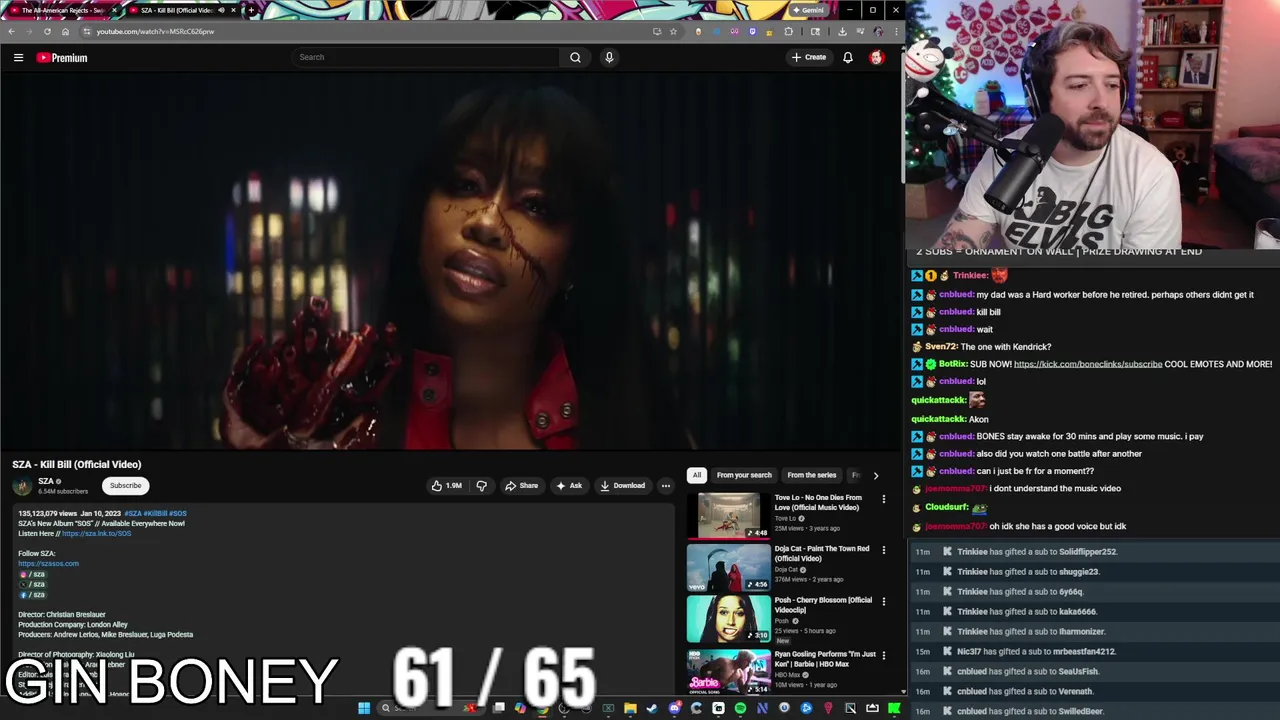Bookmark this page with star icon
1280x720 pixels.
pyautogui.click(x=673, y=31)
